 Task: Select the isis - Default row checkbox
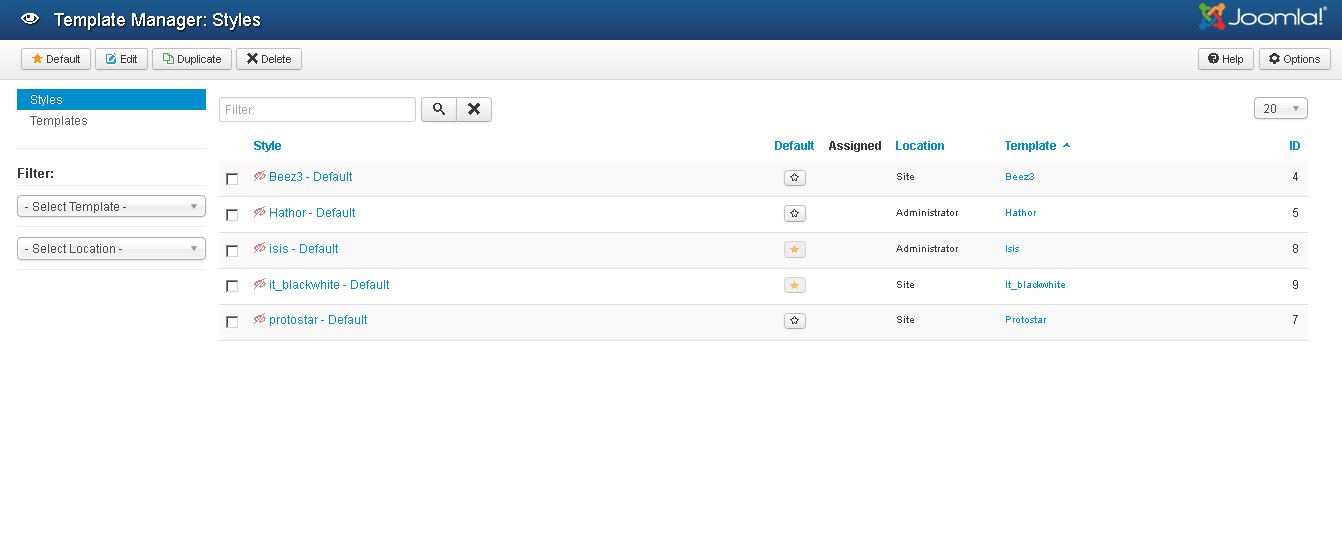tap(232, 251)
